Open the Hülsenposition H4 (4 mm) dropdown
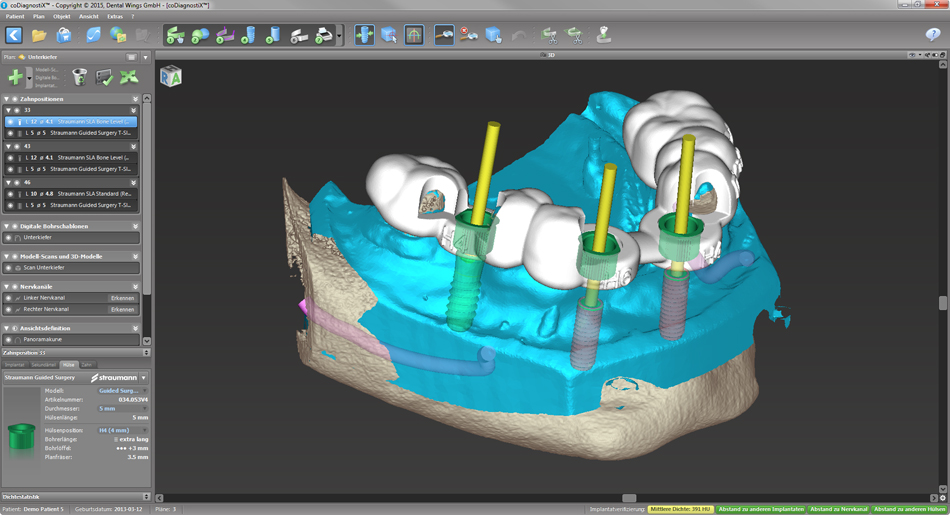The image size is (950, 515). 122,430
